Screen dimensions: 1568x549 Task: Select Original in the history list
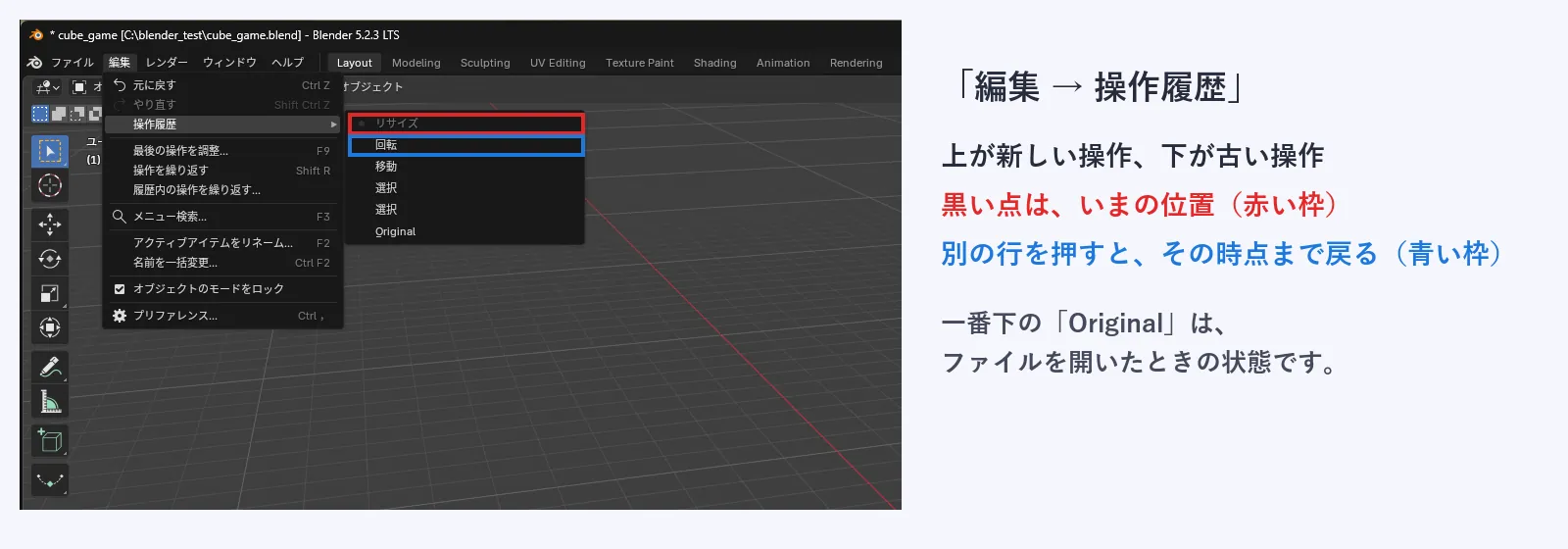click(466, 231)
